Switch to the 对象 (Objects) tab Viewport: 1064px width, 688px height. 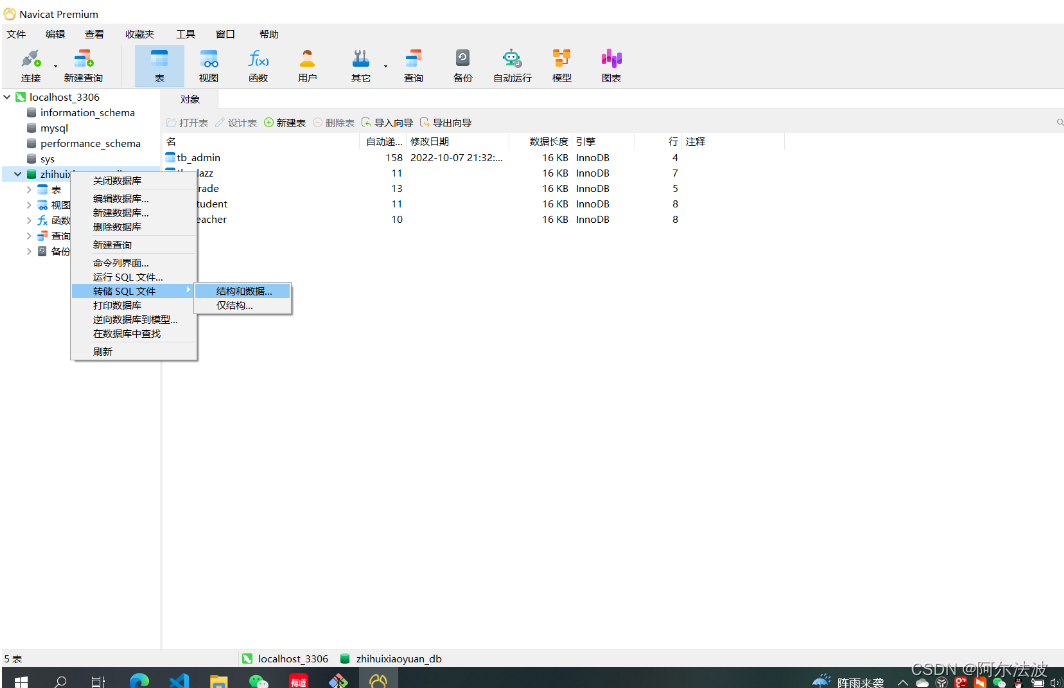coord(190,99)
